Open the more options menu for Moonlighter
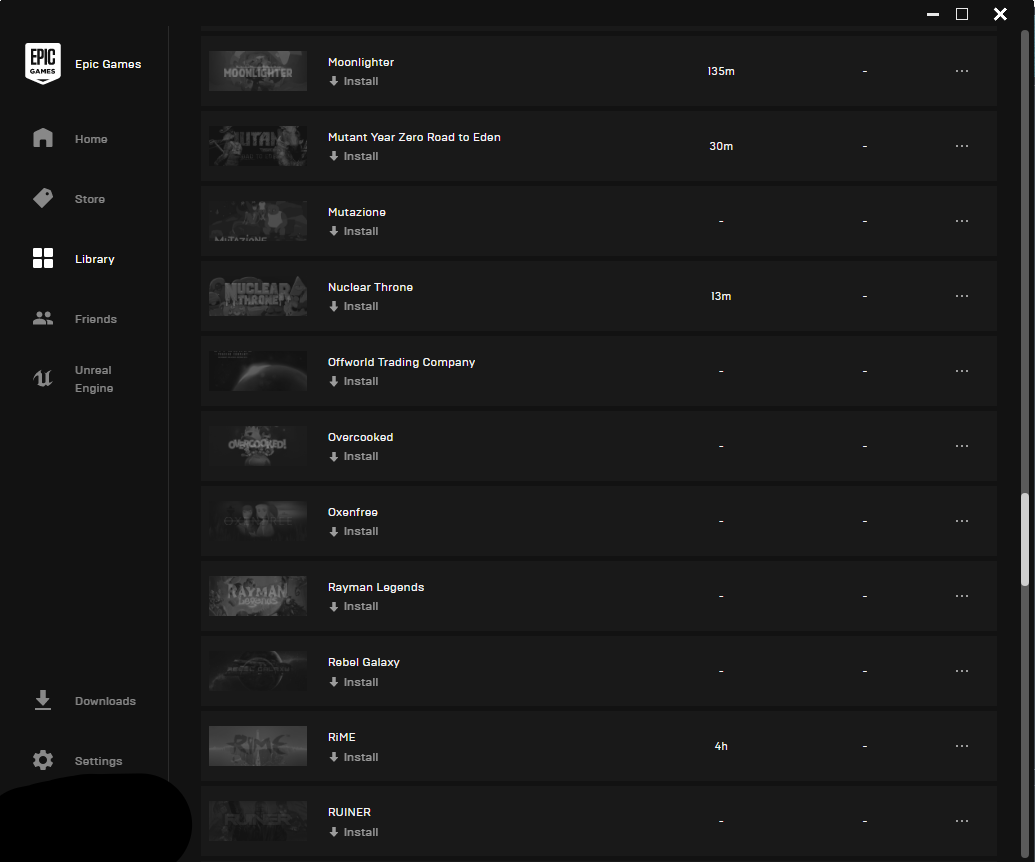1035x862 pixels. (962, 71)
